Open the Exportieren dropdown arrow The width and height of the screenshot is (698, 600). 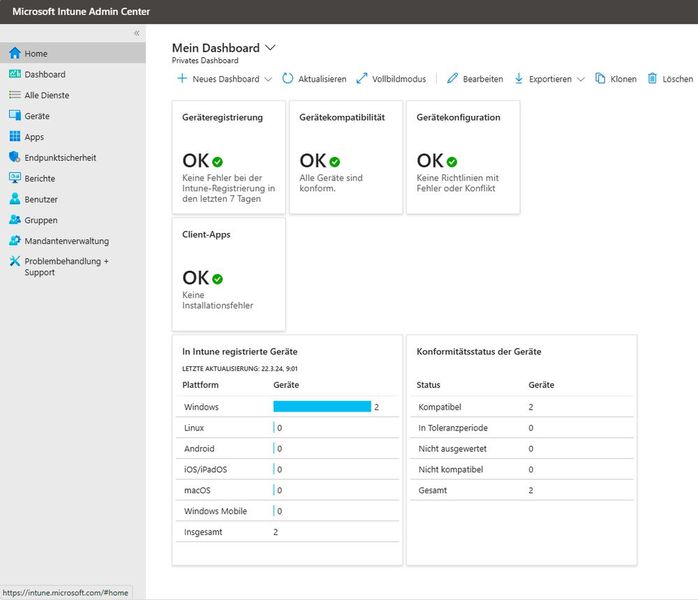580,79
